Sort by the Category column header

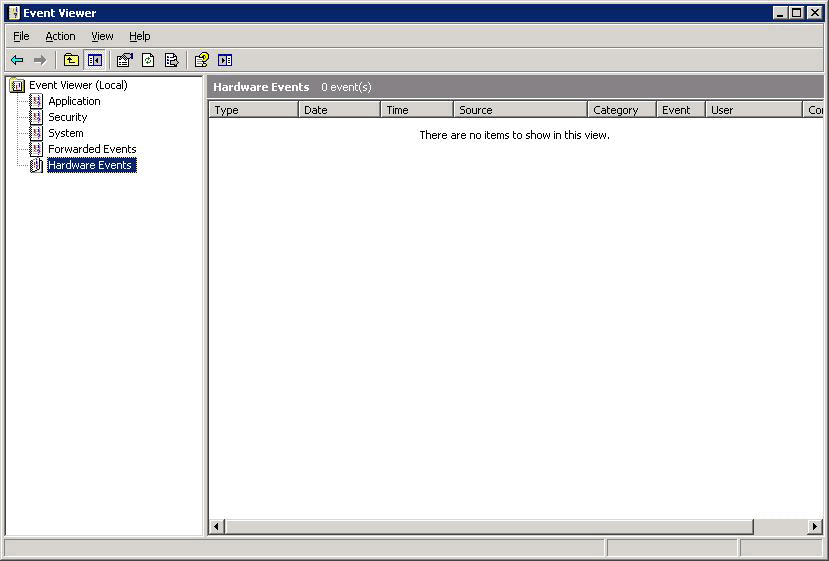(622, 109)
